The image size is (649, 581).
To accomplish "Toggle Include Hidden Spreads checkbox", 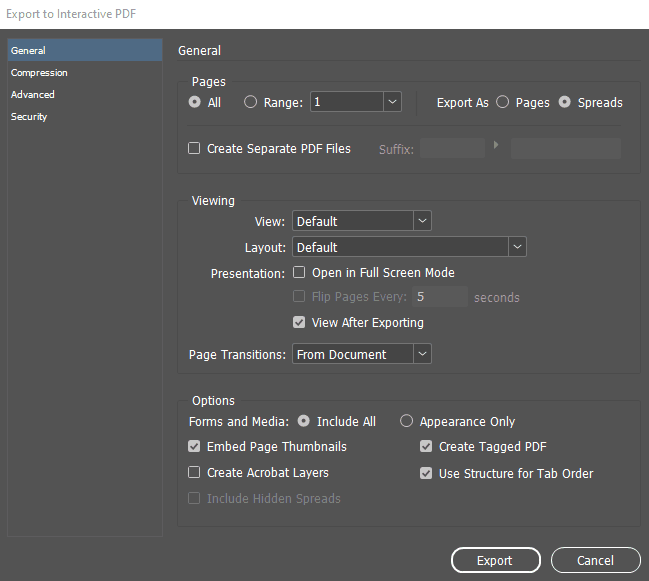I will [194, 498].
